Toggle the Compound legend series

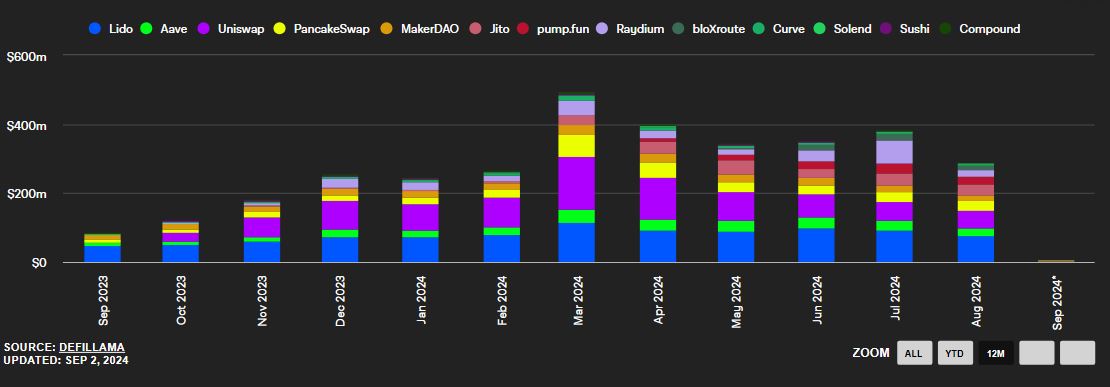980,29
